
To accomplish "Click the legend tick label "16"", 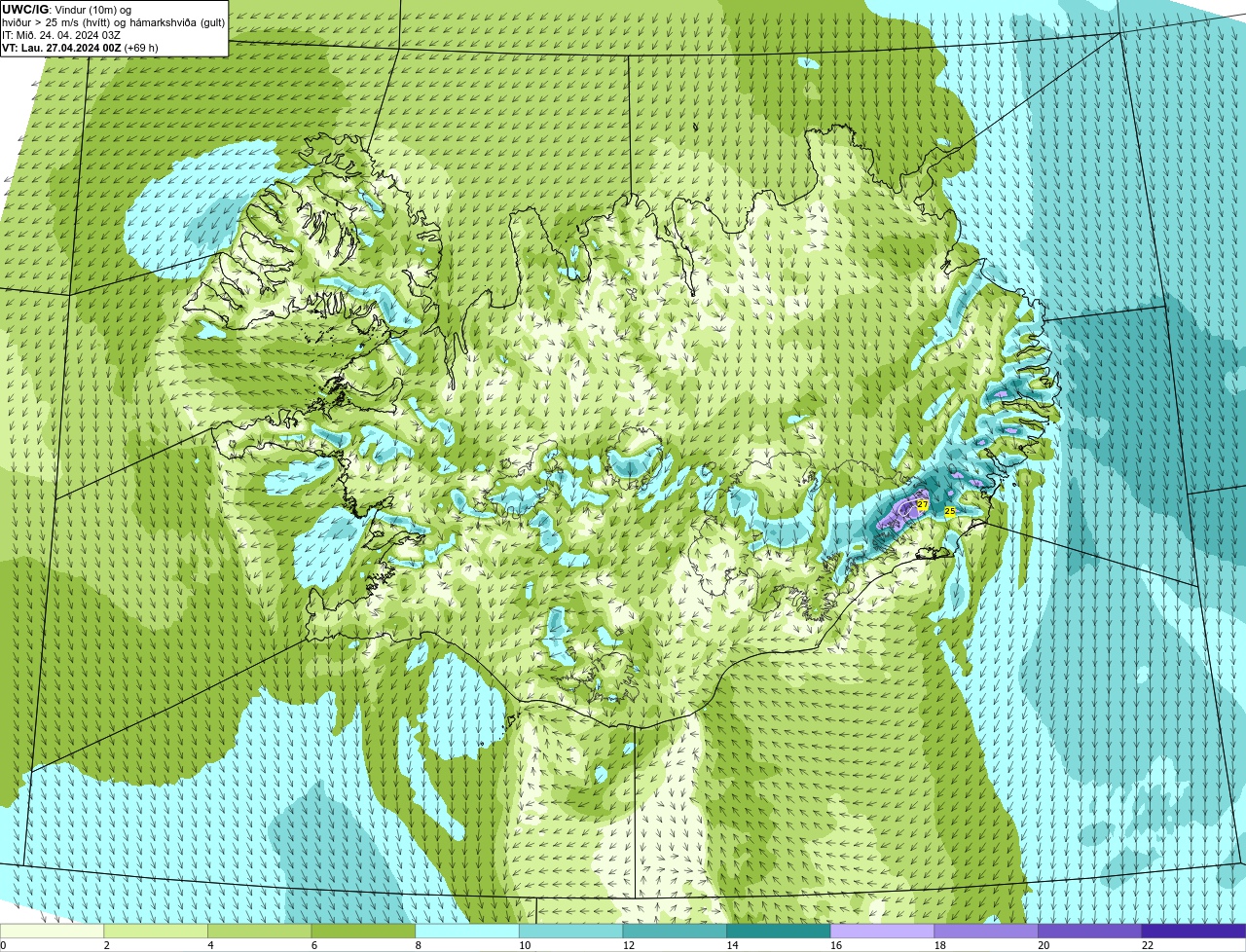I will coord(836,945).
